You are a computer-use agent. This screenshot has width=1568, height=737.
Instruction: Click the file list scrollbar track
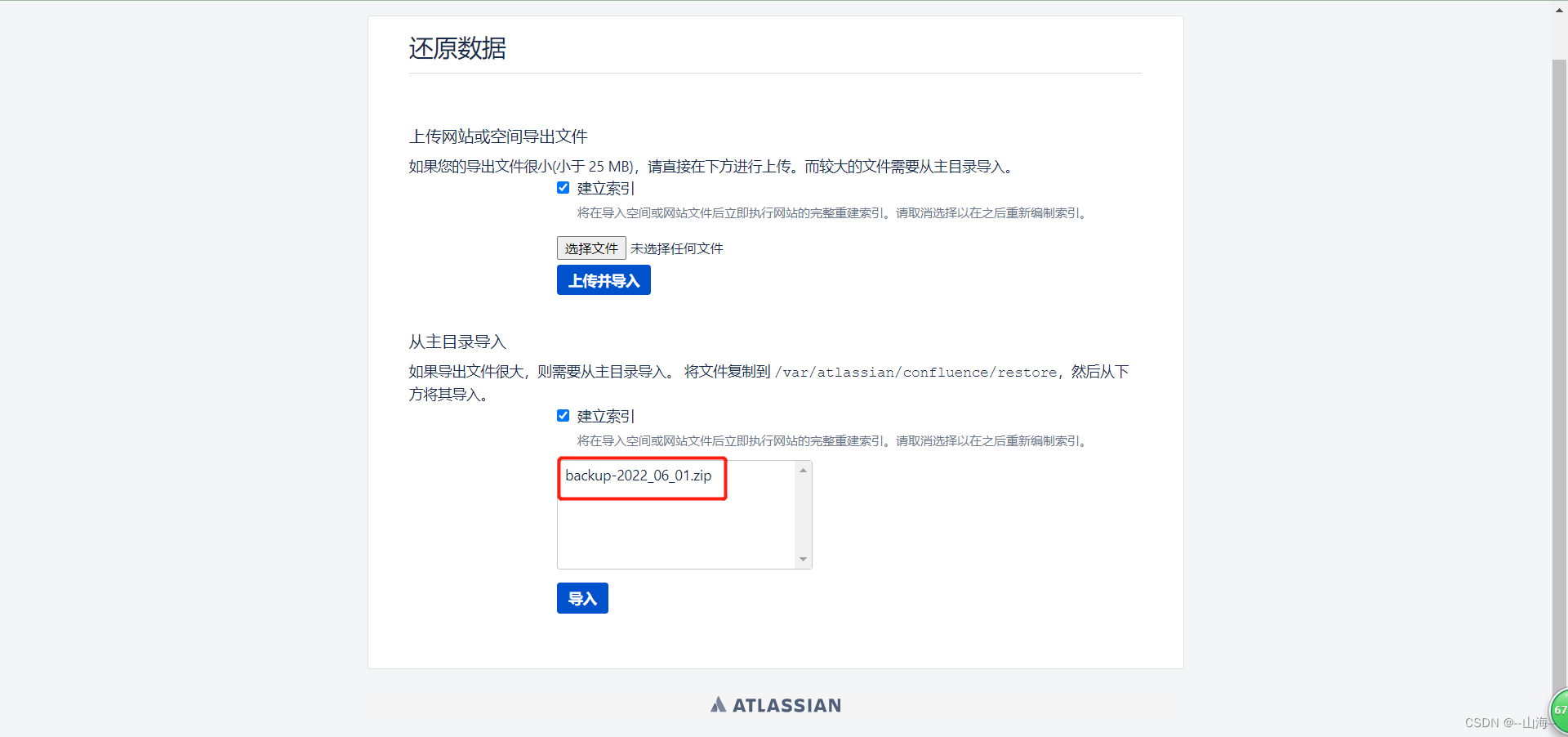803,515
